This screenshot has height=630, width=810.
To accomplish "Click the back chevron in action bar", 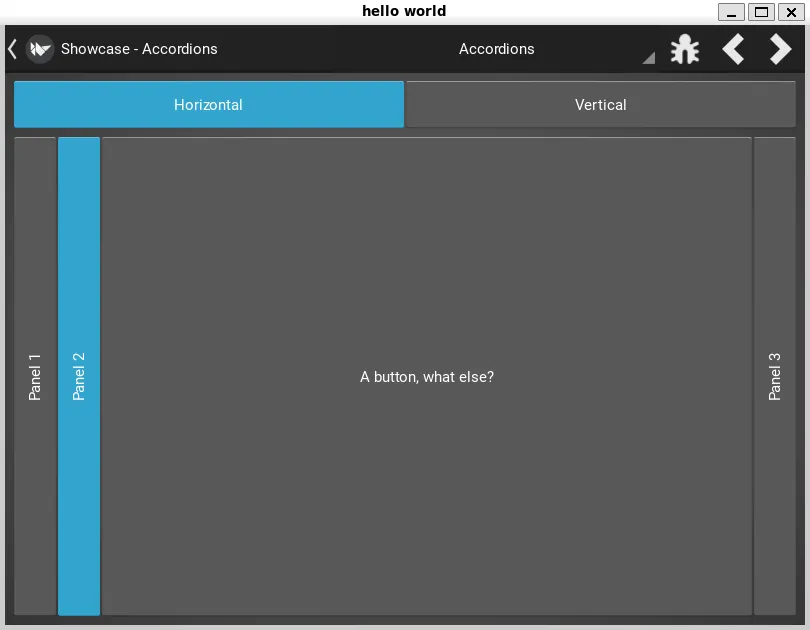I will [13, 49].
